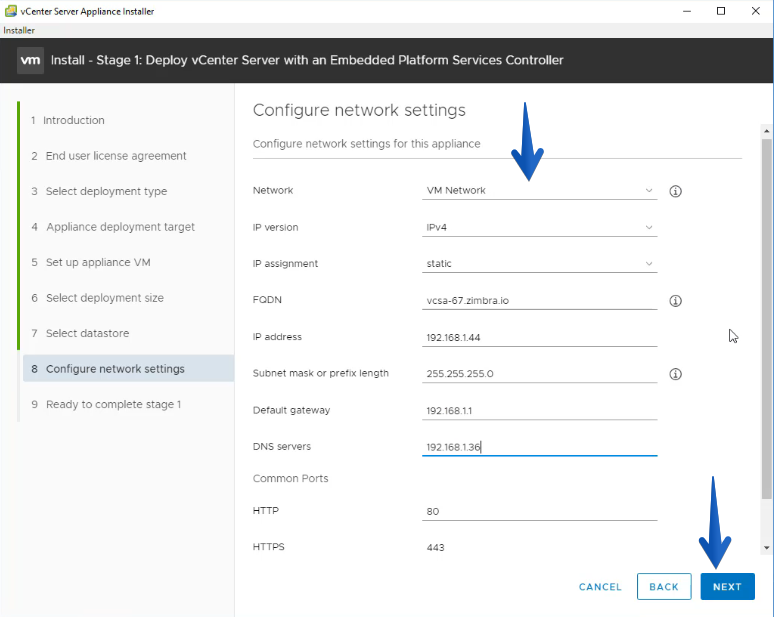Image resolution: width=774 pixels, height=617 pixels.
Task: Click the DNS servers label
Action: pyautogui.click(x=281, y=447)
